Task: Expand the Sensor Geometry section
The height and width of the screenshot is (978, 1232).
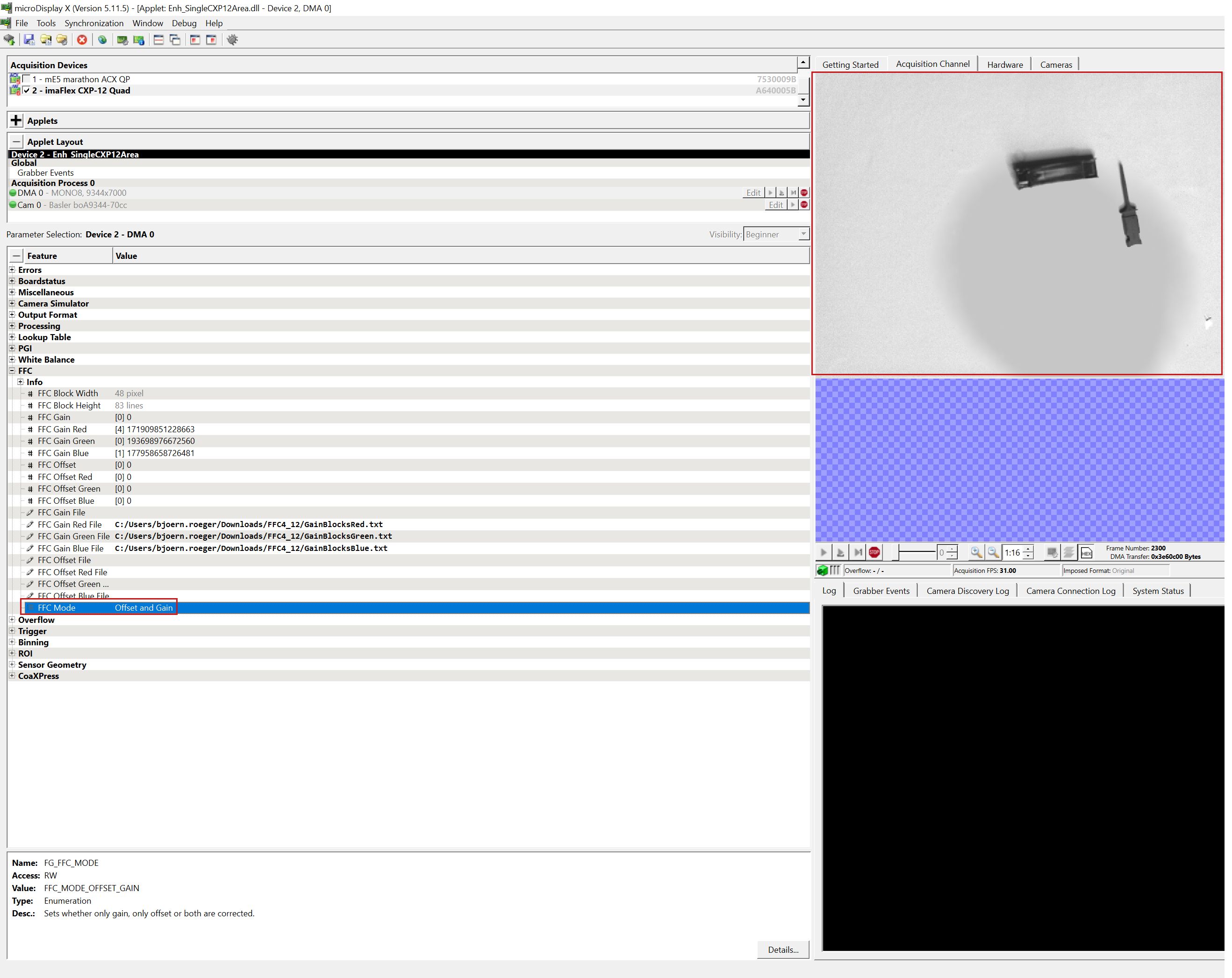Action: 12,664
